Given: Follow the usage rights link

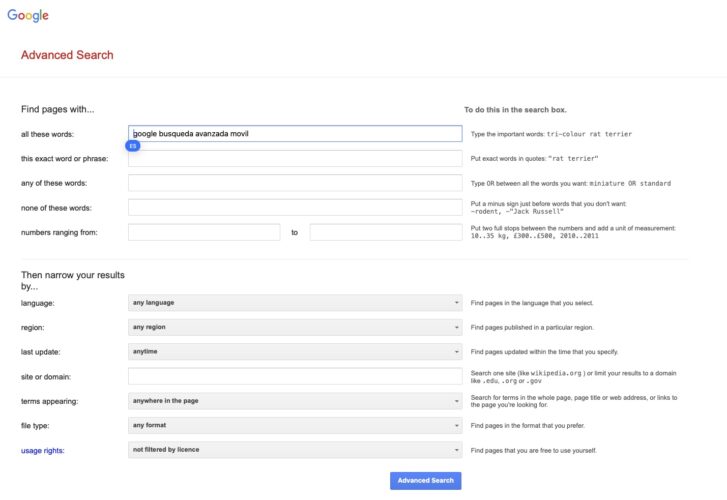Looking at the screenshot, I should (44, 450).
